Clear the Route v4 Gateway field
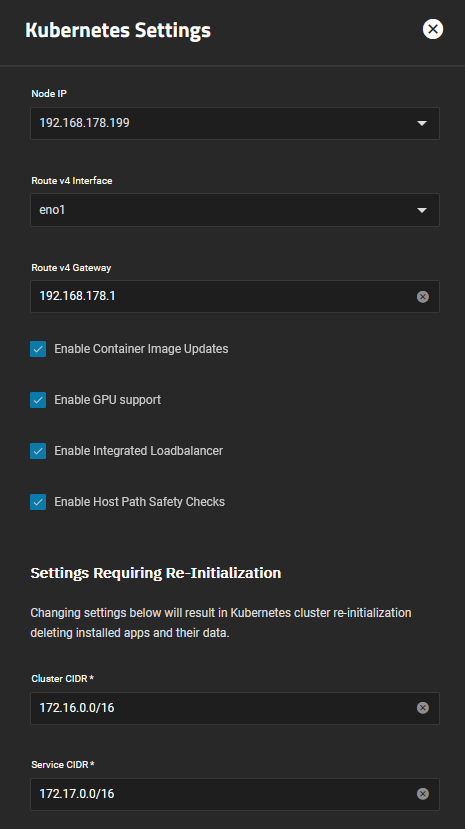 (423, 297)
